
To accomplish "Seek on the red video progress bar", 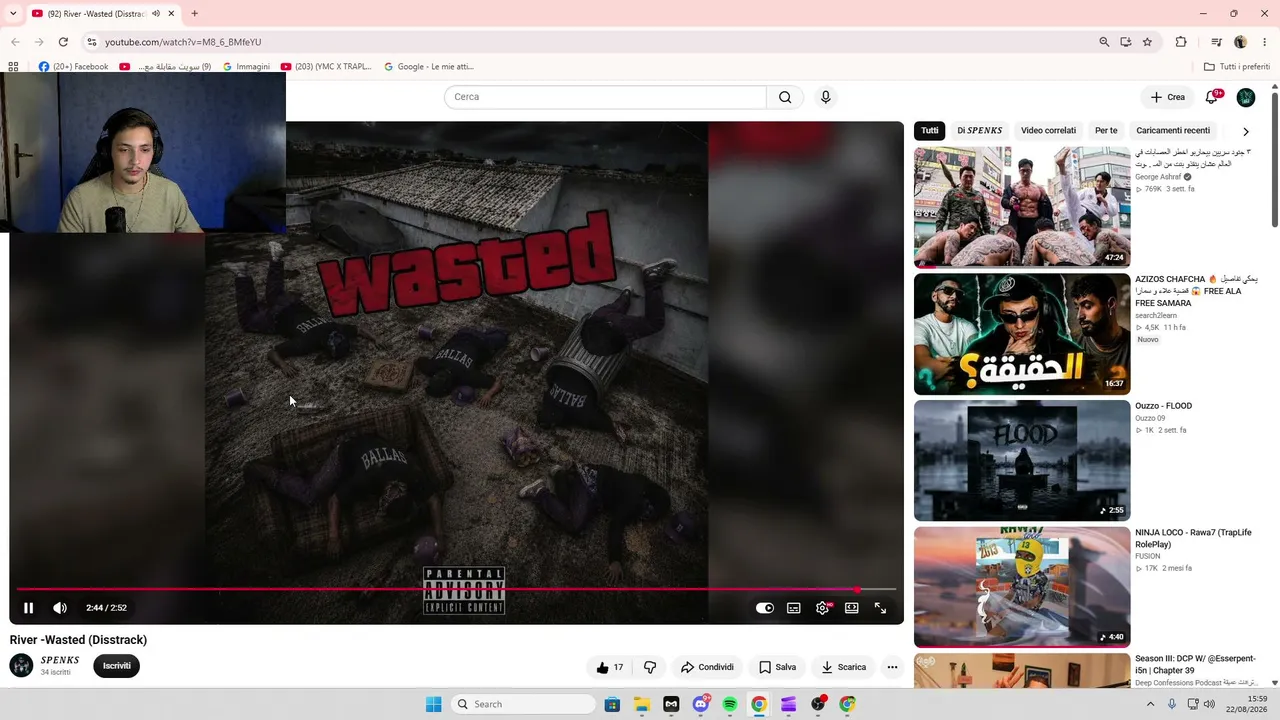I will click(456, 589).
